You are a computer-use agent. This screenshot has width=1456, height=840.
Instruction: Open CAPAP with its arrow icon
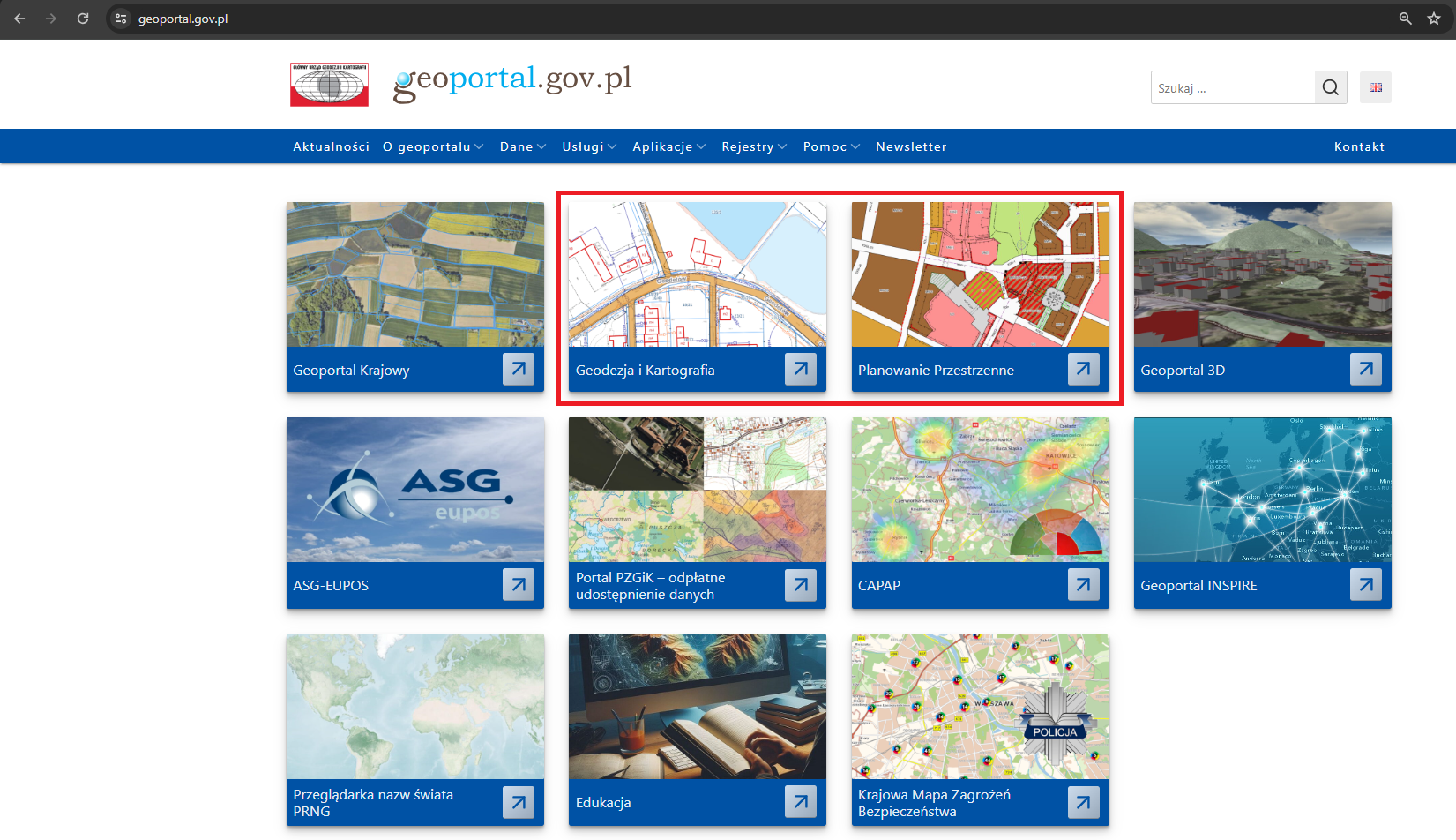click(x=1083, y=584)
